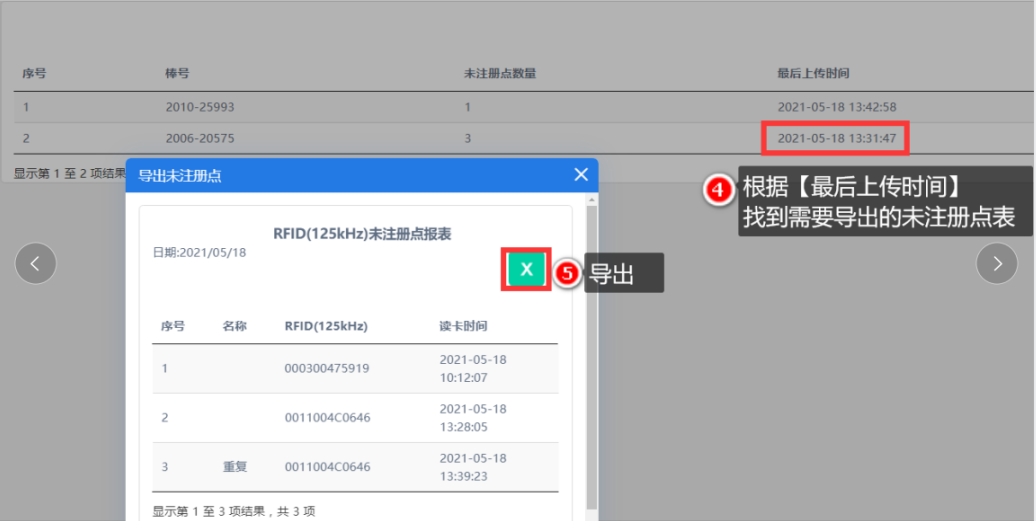Click the dialog's vertical scrollbar
This screenshot has width=1036, height=521.
pyautogui.click(x=591, y=350)
